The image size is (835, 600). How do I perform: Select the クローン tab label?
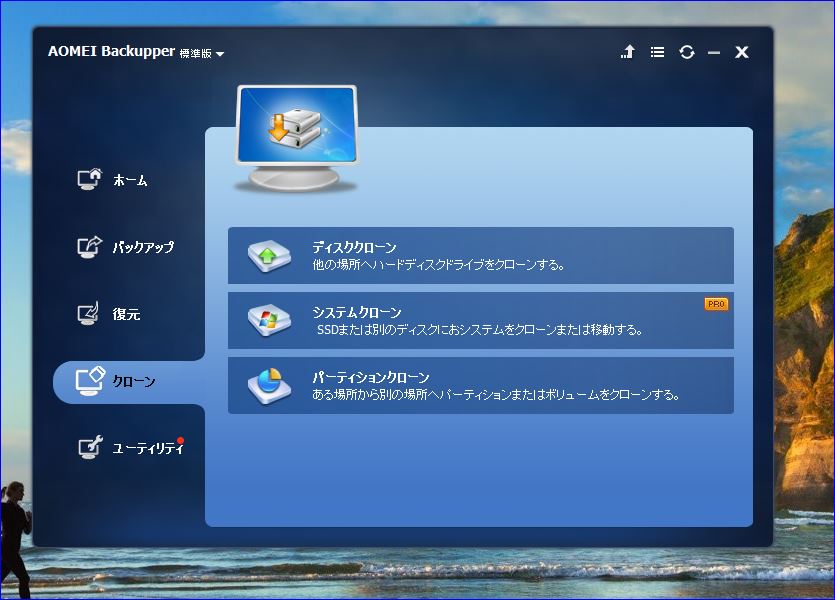coord(134,381)
